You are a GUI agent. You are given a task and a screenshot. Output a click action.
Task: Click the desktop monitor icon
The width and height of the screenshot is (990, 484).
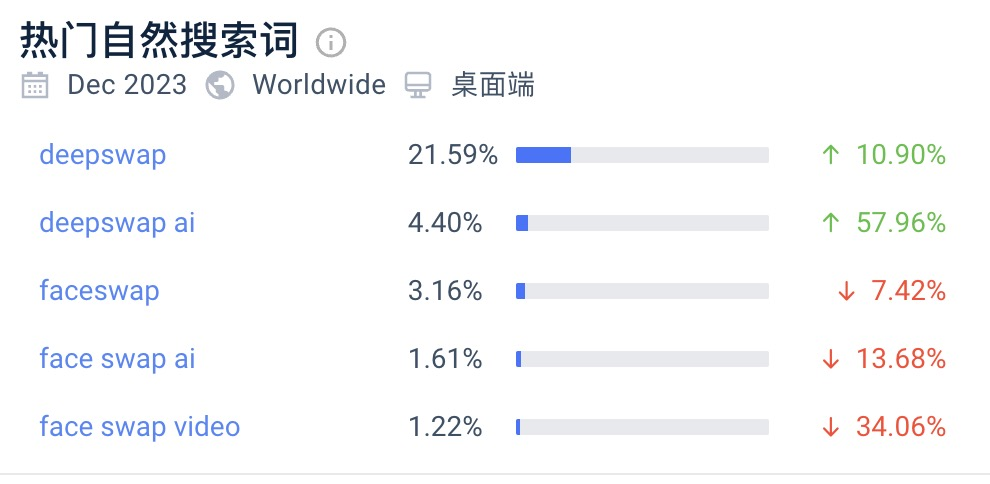[x=418, y=85]
